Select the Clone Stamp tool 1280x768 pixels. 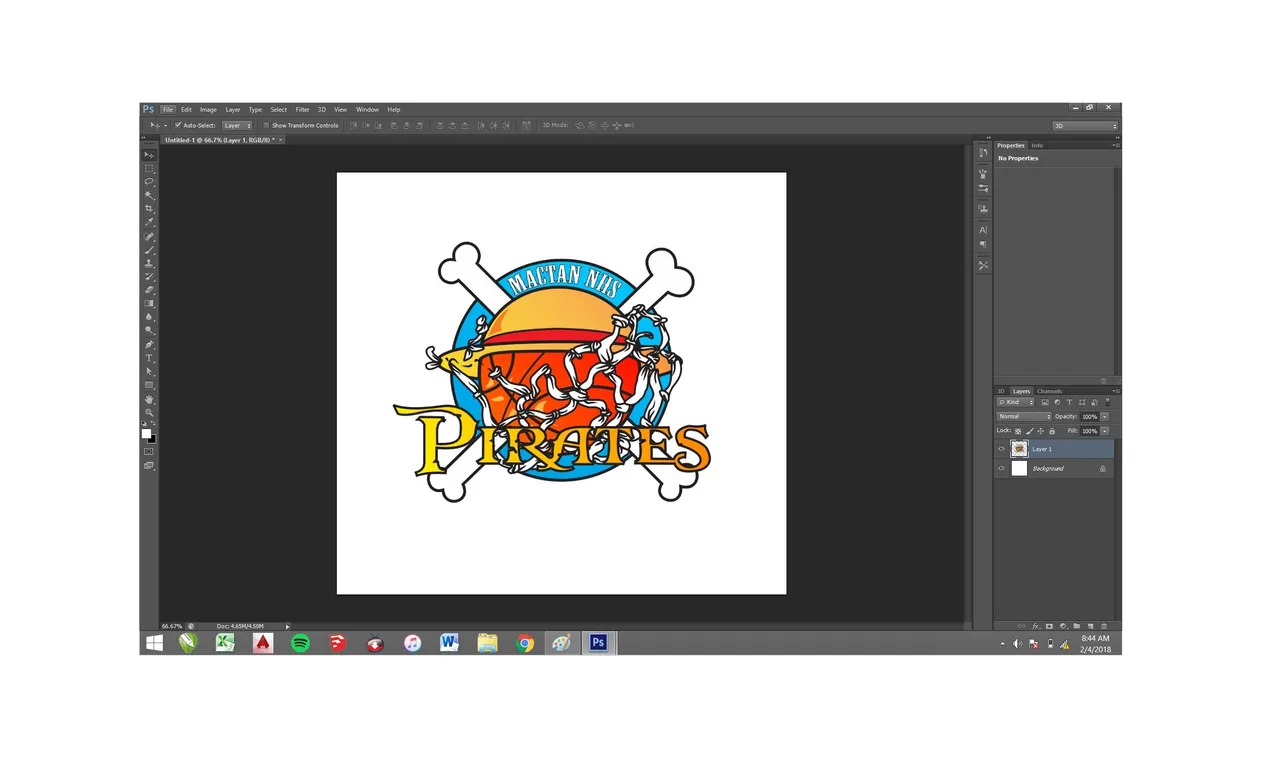click(x=149, y=263)
